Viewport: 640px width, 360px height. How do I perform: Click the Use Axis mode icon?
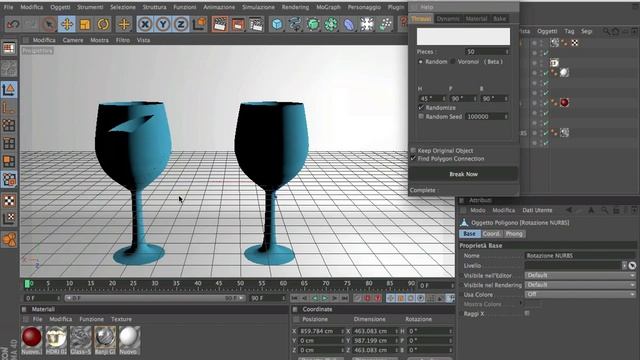[9, 108]
